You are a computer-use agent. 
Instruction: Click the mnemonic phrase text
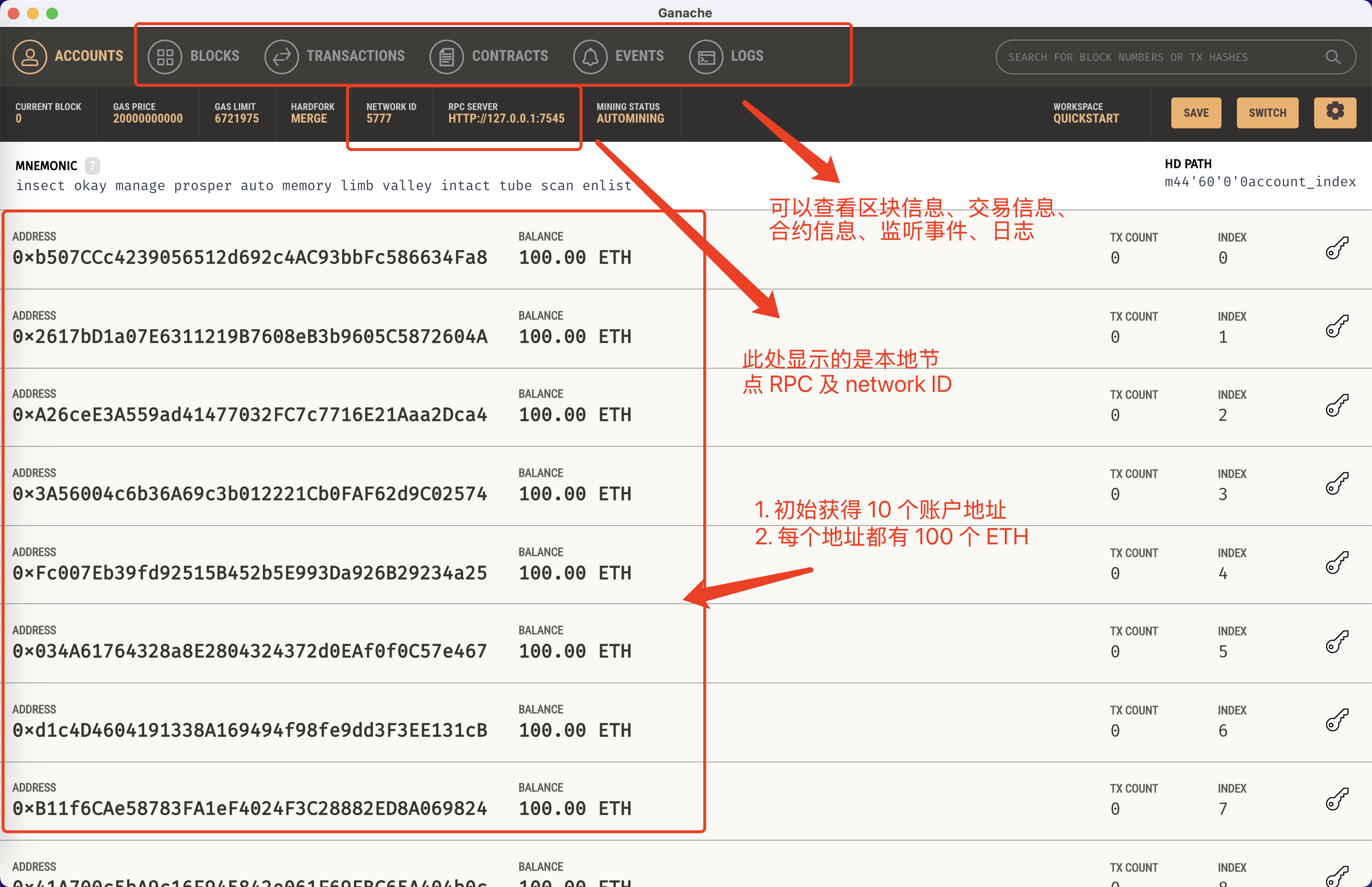click(x=324, y=185)
